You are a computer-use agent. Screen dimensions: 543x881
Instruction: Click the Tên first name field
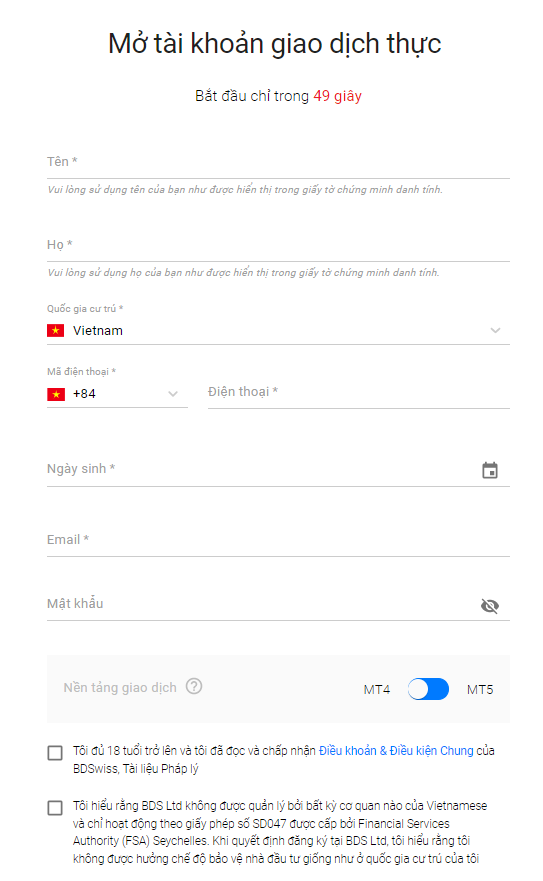(278, 163)
